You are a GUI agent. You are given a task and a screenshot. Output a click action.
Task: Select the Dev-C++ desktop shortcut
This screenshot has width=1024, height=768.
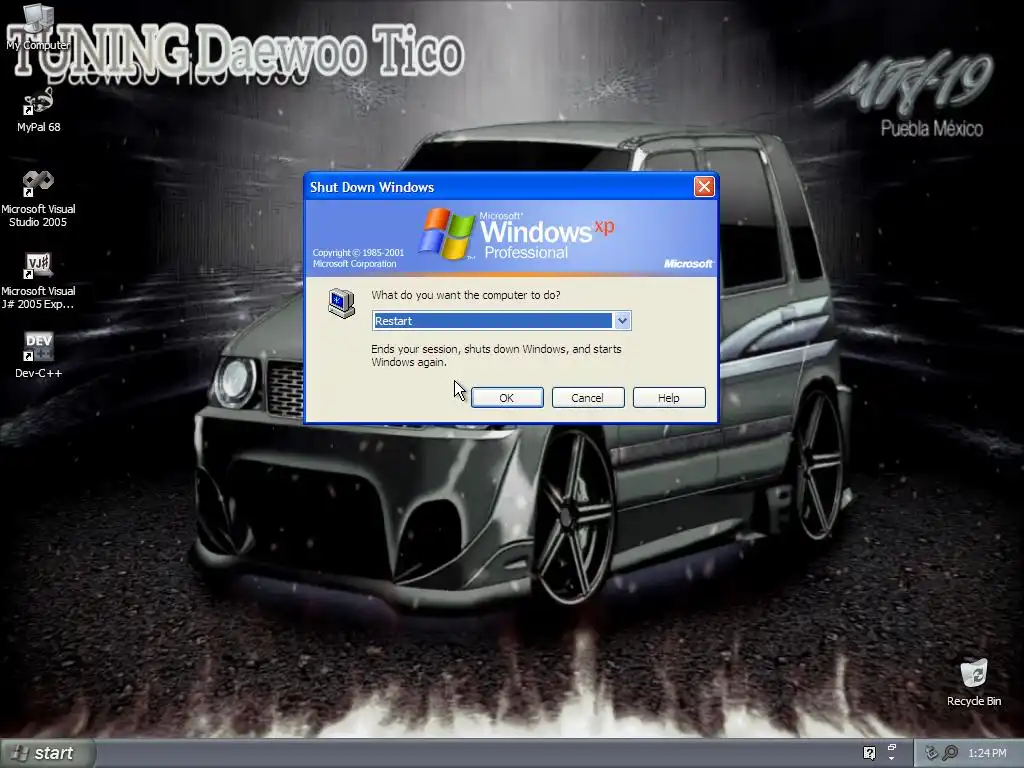(x=38, y=355)
